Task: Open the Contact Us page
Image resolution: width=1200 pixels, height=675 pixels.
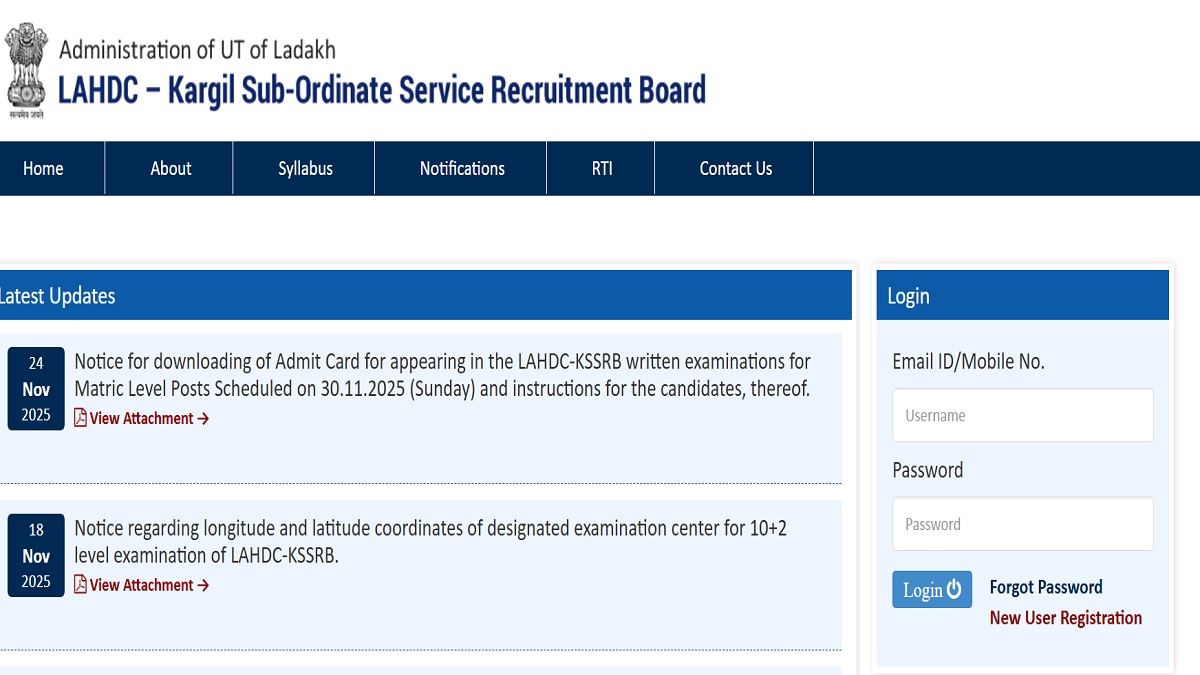Action: tap(735, 168)
